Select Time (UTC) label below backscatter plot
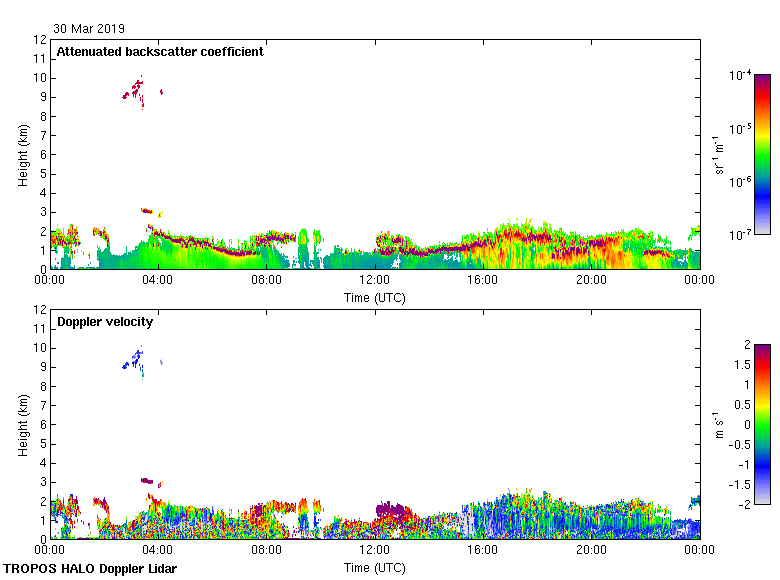 [x=375, y=297]
